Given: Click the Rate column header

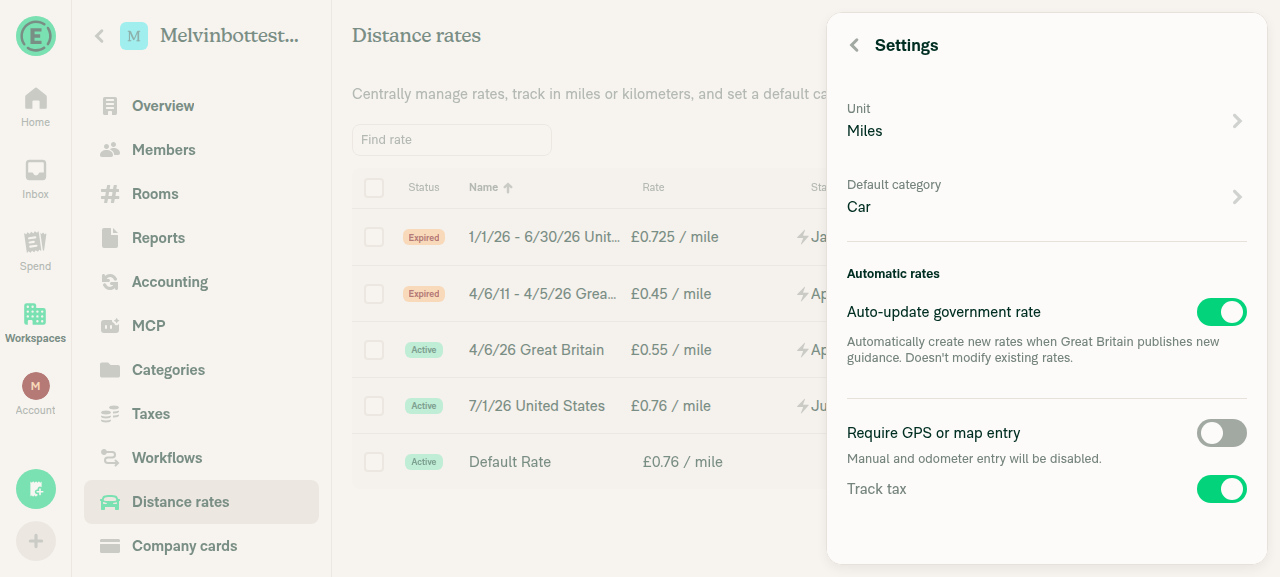Looking at the screenshot, I should point(653,188).
